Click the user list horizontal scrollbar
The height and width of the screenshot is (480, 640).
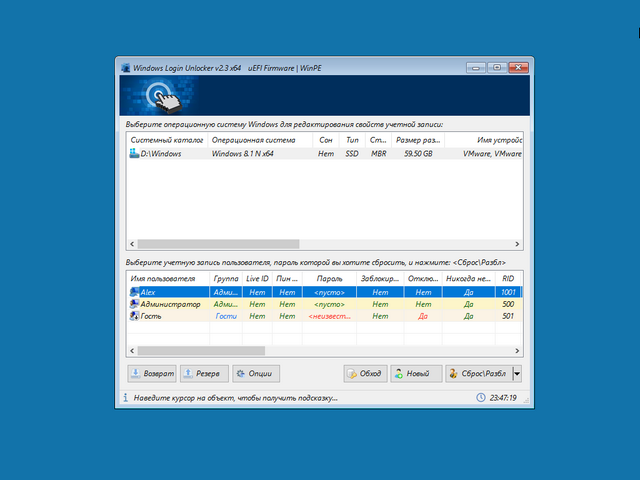[x=202, y=351]
